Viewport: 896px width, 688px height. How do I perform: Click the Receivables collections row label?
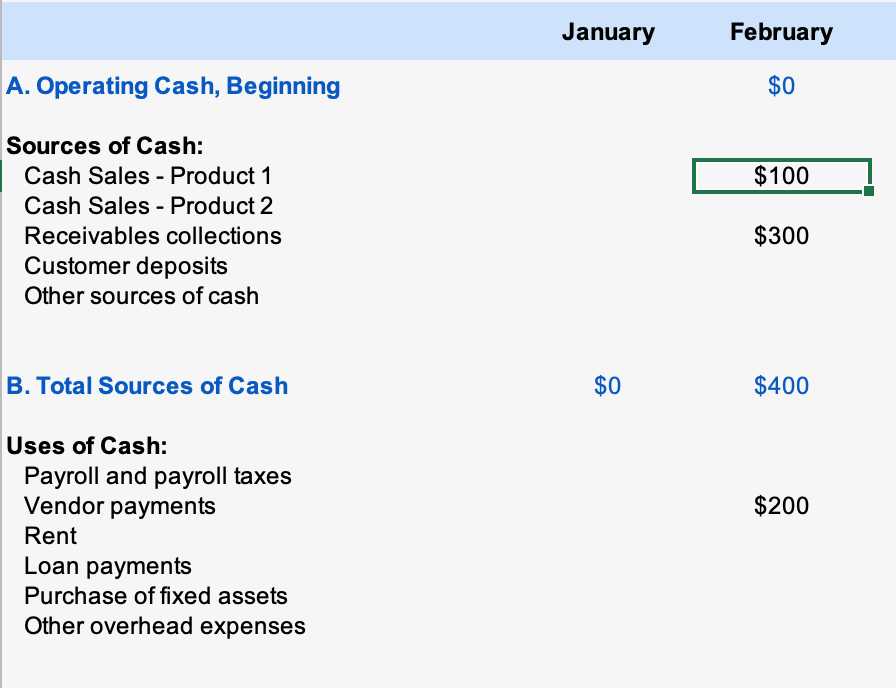tap(153, 236)
